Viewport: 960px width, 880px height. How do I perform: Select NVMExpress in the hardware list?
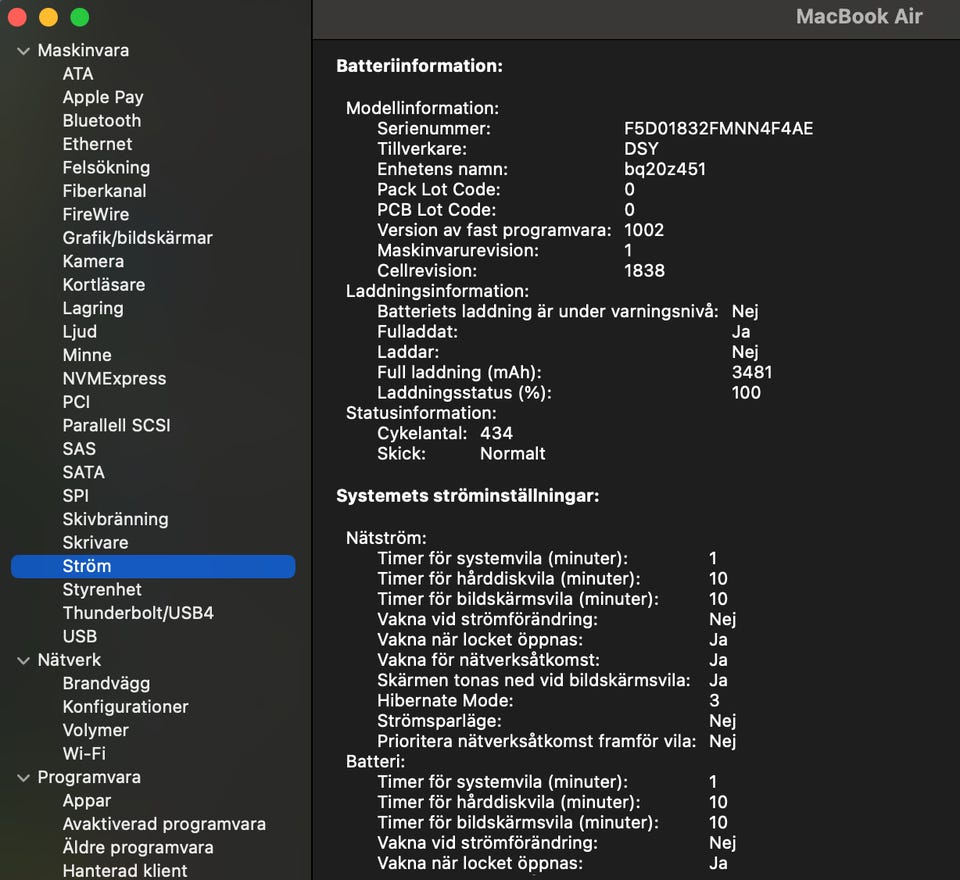tap(114, 378)
